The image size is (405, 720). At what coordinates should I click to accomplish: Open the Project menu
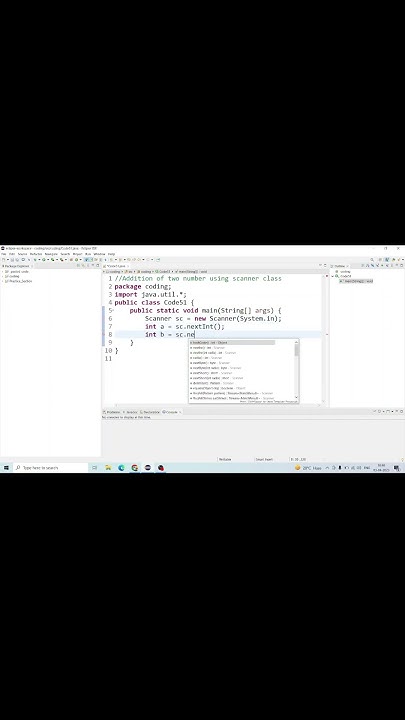[x=78, y=254]
